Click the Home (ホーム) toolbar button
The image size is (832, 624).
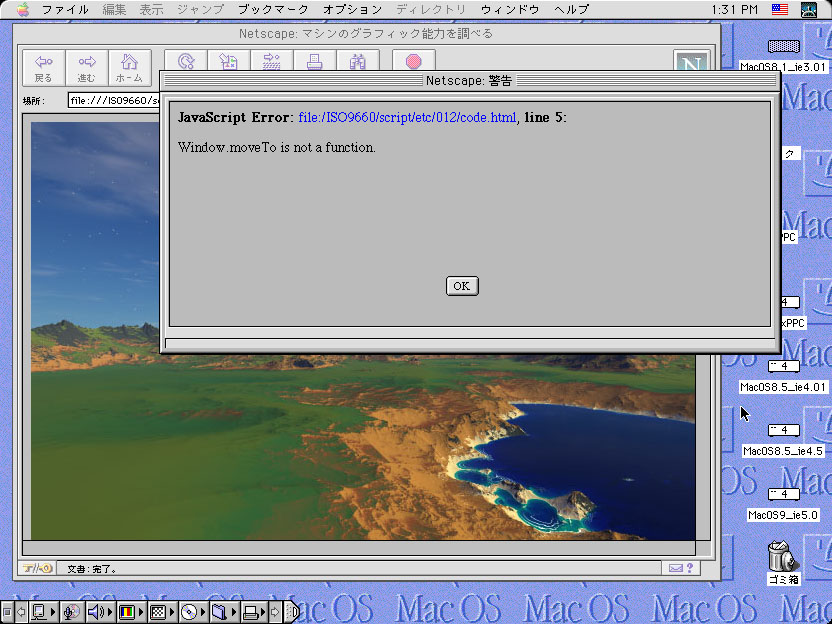(129, 68)
